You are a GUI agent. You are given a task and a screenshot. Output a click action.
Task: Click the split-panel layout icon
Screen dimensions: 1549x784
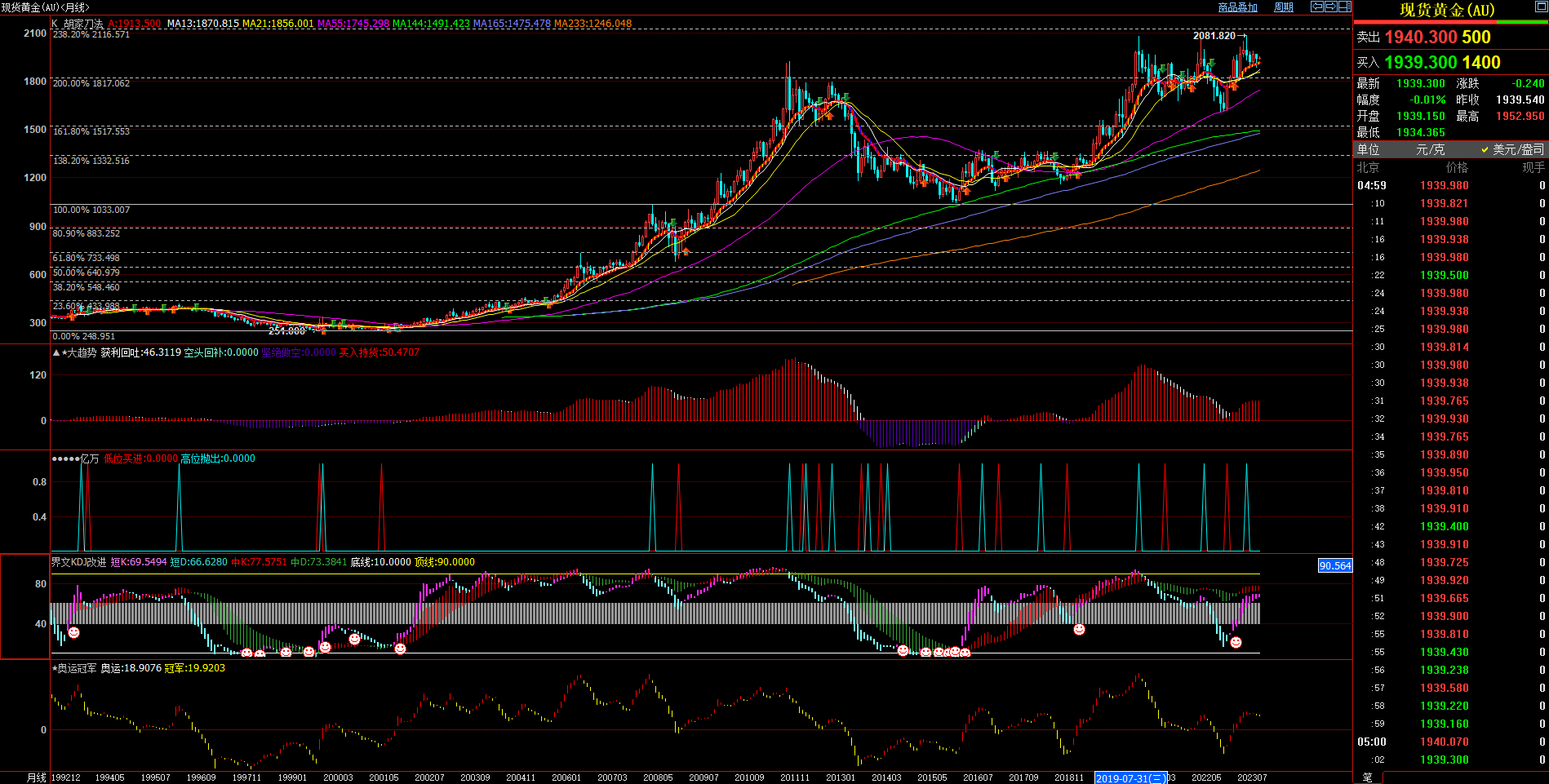[x=1345, y=7]
